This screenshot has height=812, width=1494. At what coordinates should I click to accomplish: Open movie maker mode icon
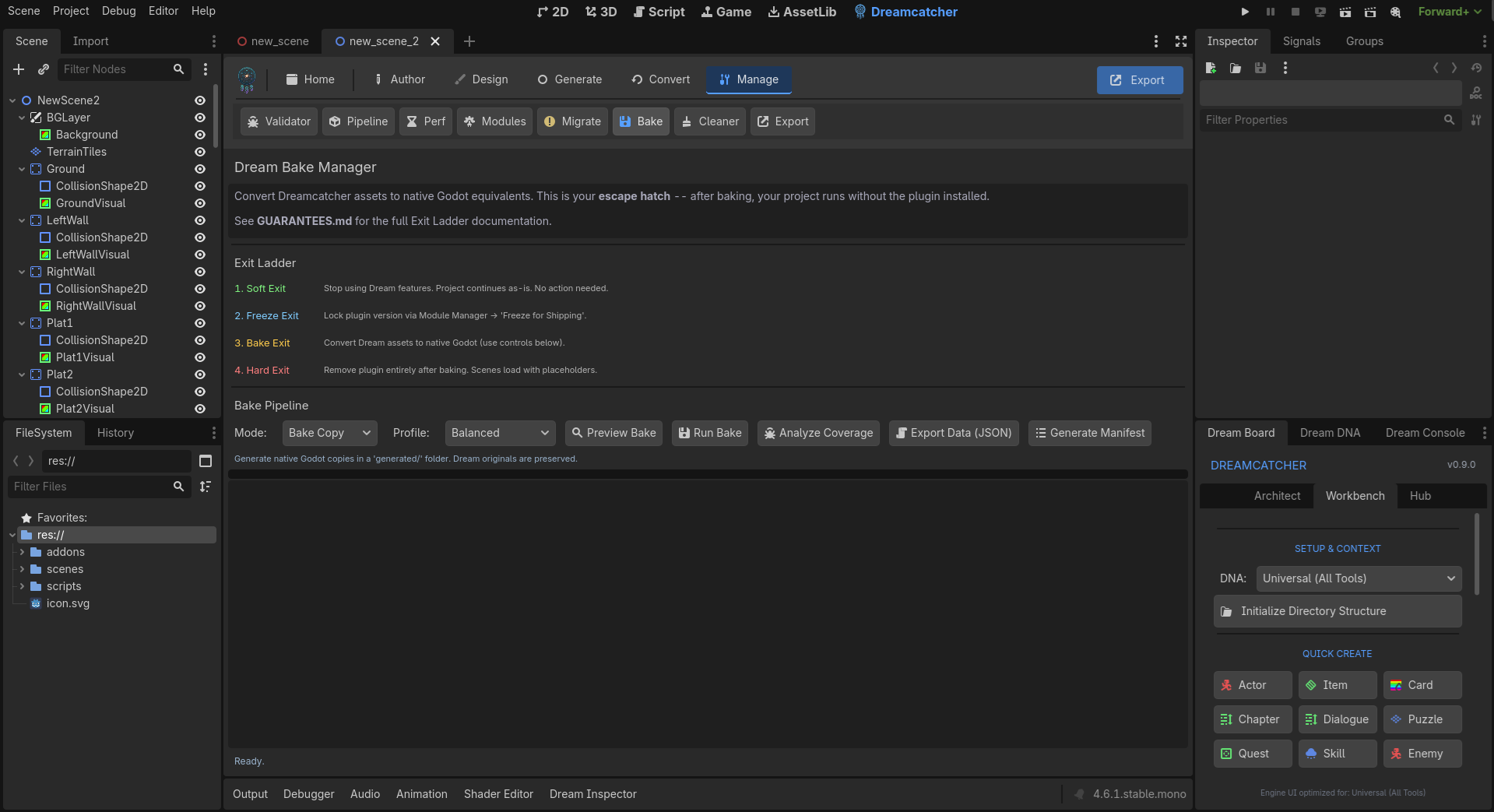(1395, 12)
